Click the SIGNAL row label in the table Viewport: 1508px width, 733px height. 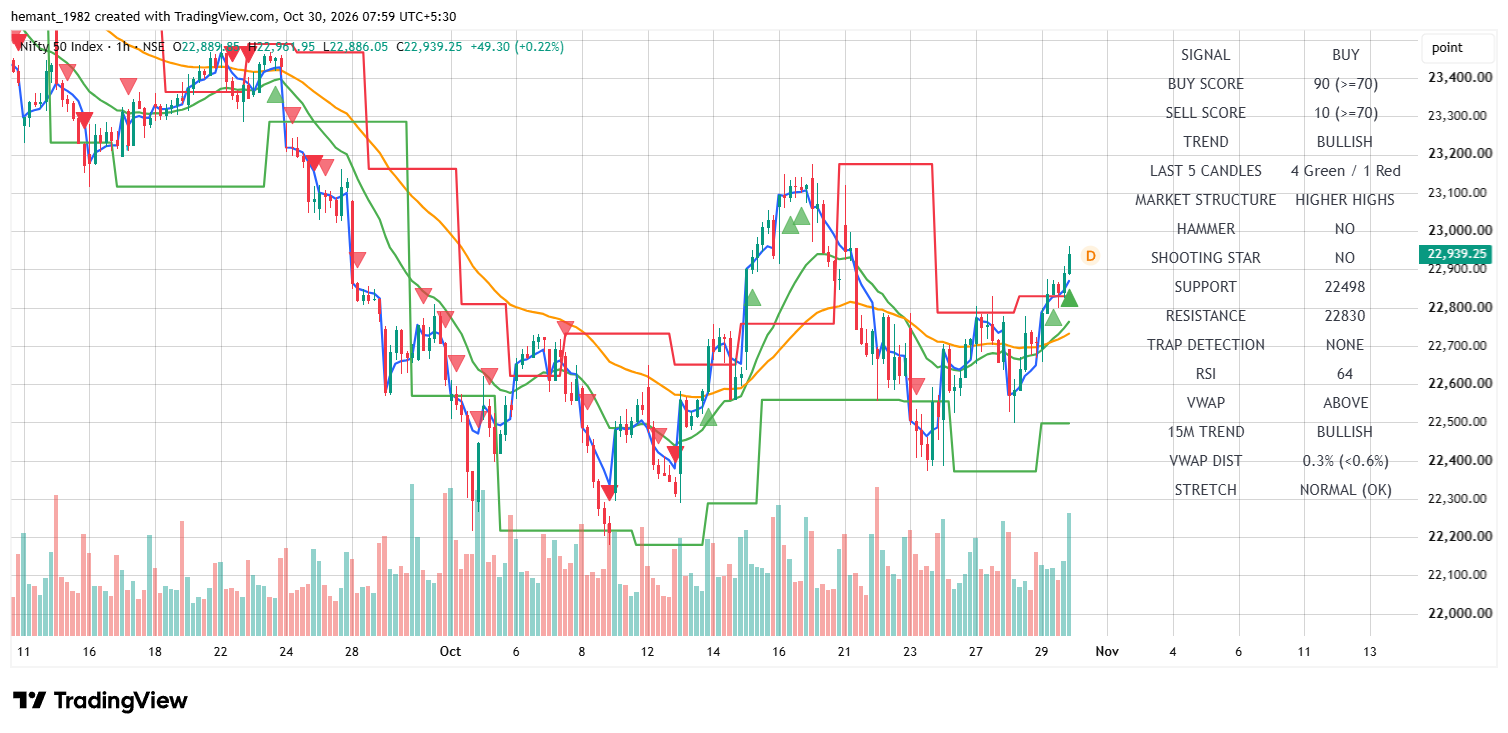[1205, 55]
